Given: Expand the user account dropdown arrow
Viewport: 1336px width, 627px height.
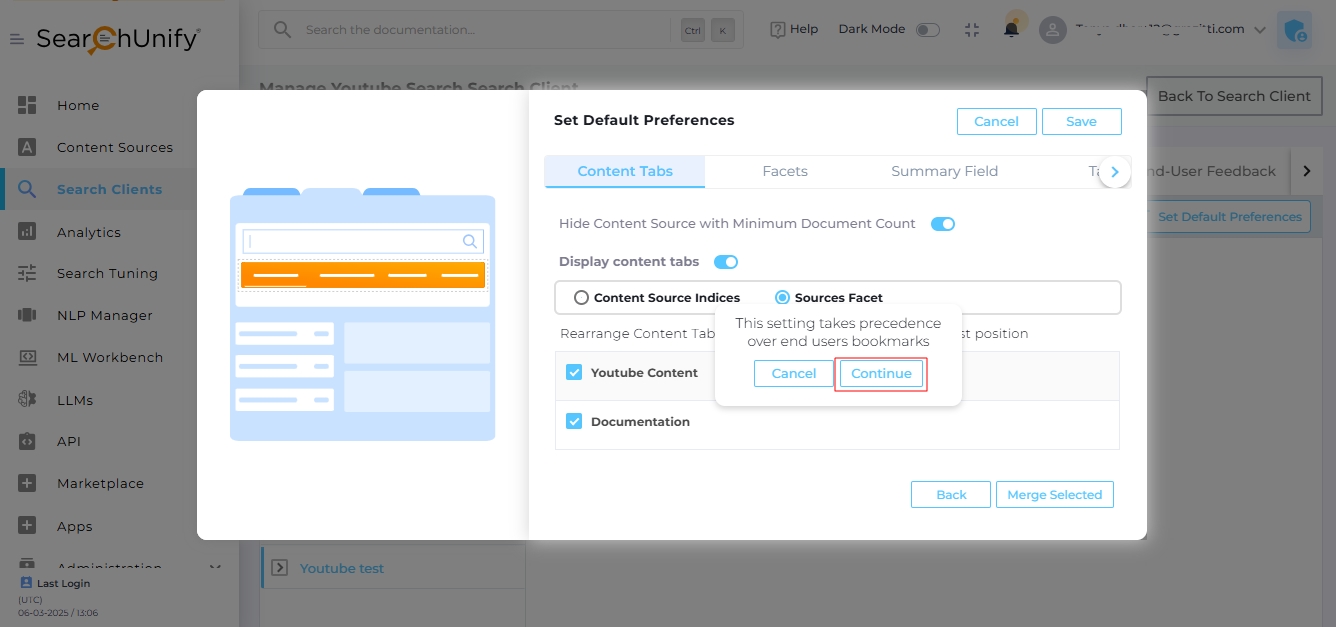Looking at the screenshot, I should point(1259,30).
